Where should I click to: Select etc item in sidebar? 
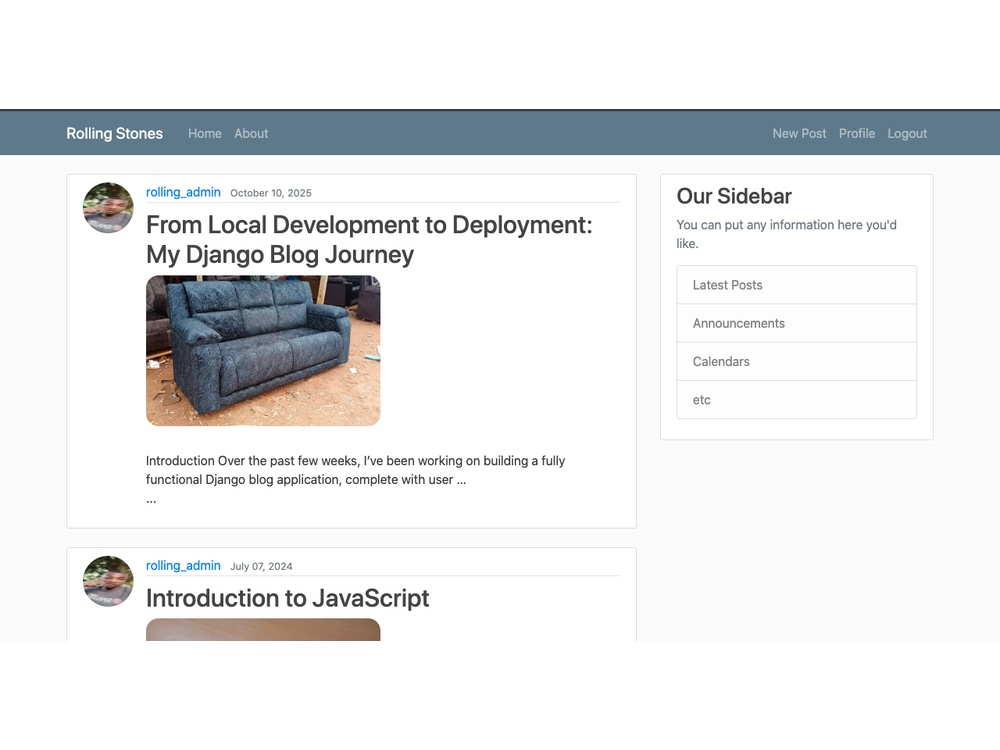coord(797,400)
